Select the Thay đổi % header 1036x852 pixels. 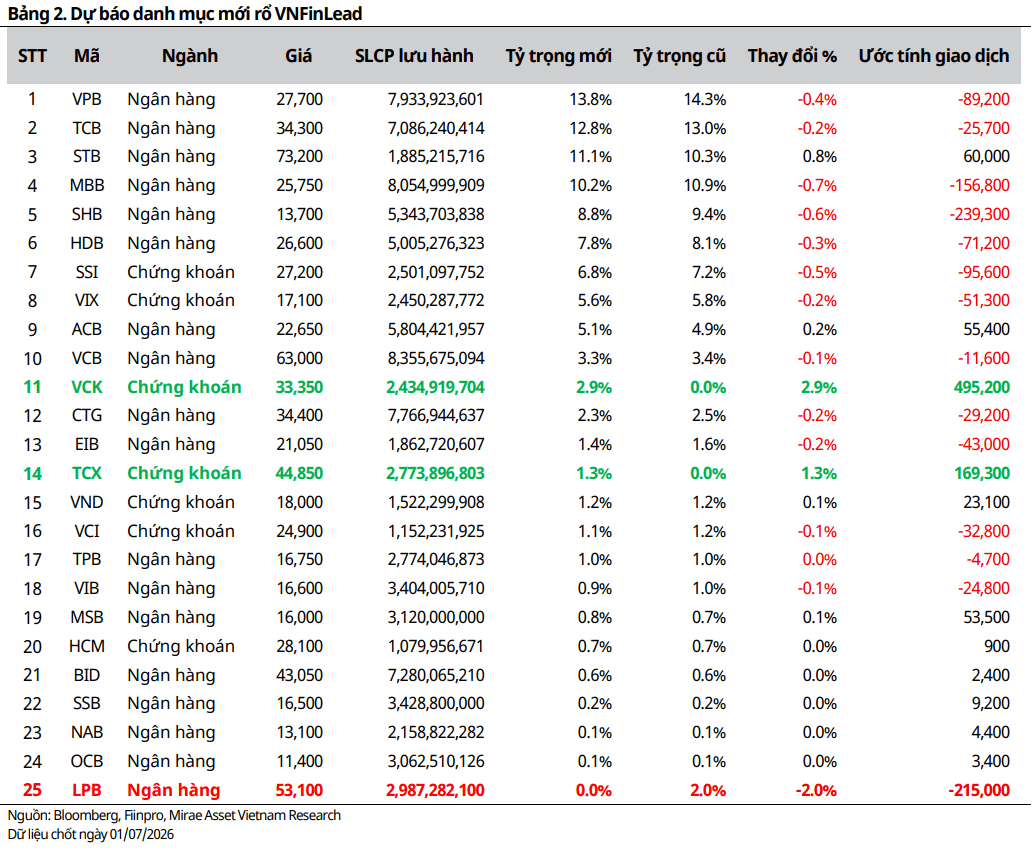792,56
